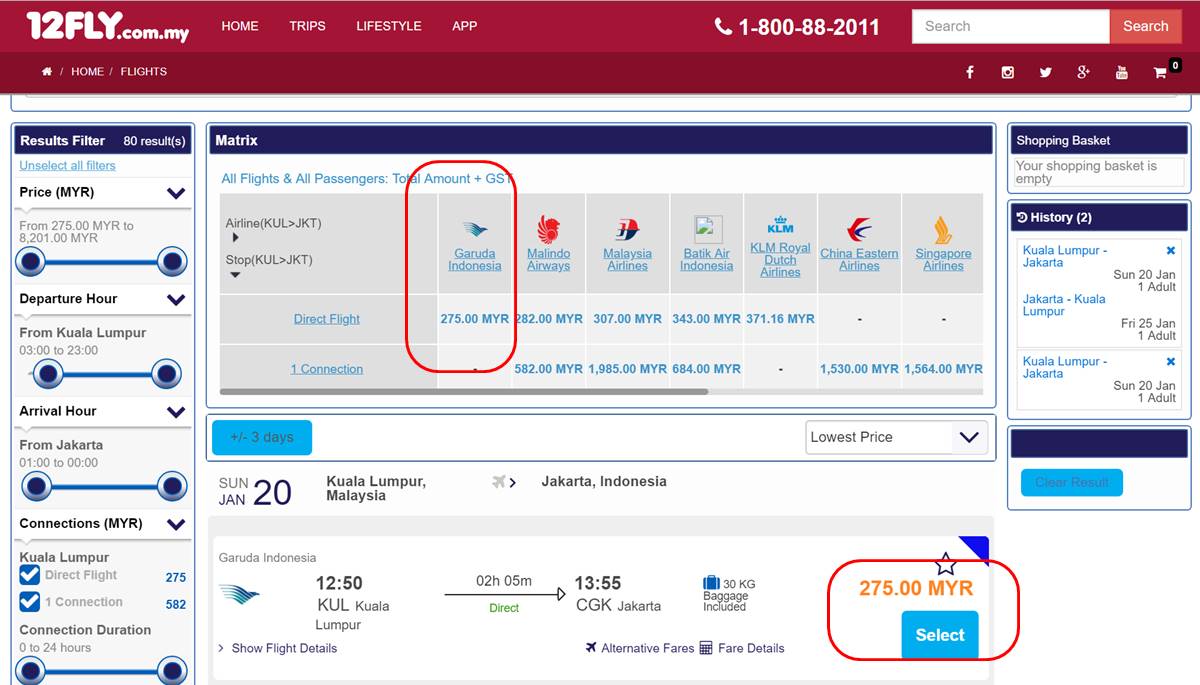
Task: Select the 275.00 MYR Garuda flight
Action: [x=940, y=635]
